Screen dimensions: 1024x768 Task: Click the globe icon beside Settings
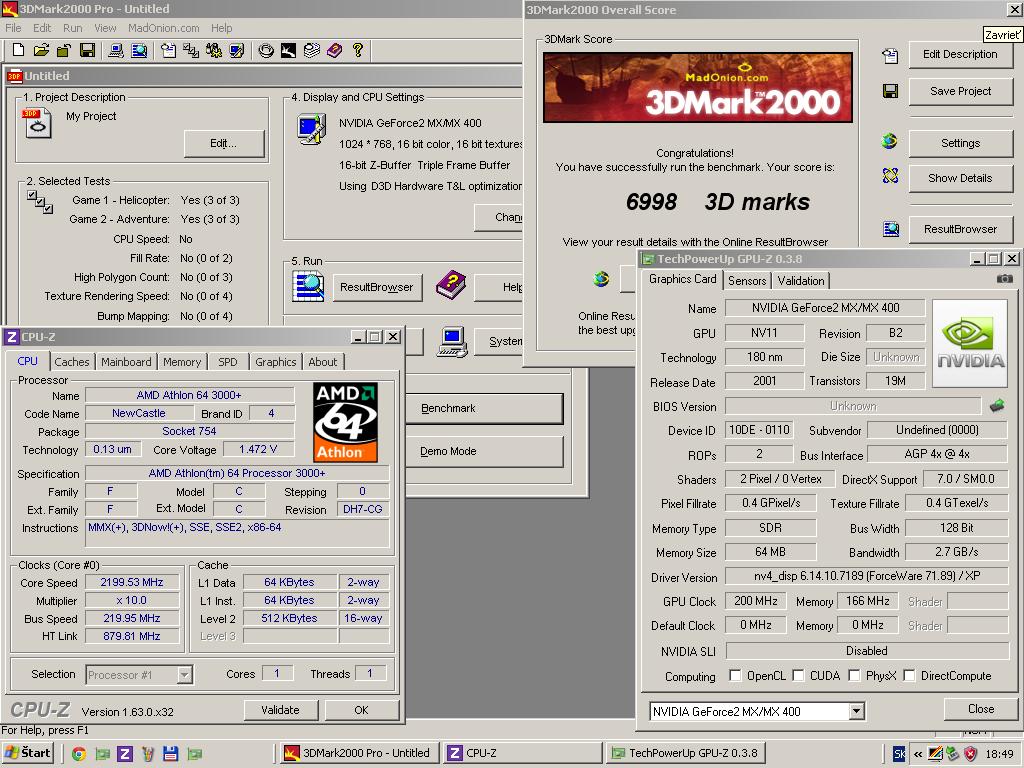889,141
